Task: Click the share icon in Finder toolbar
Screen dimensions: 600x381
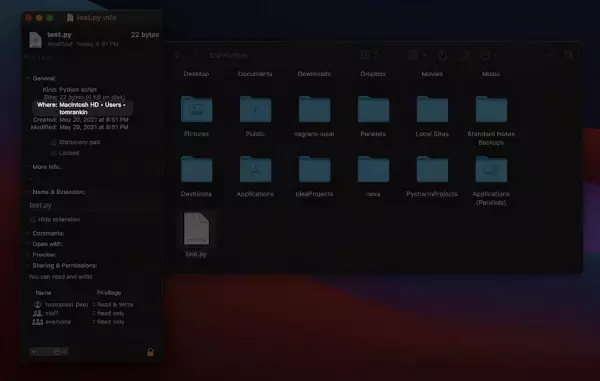Action: tap(443, 55)
